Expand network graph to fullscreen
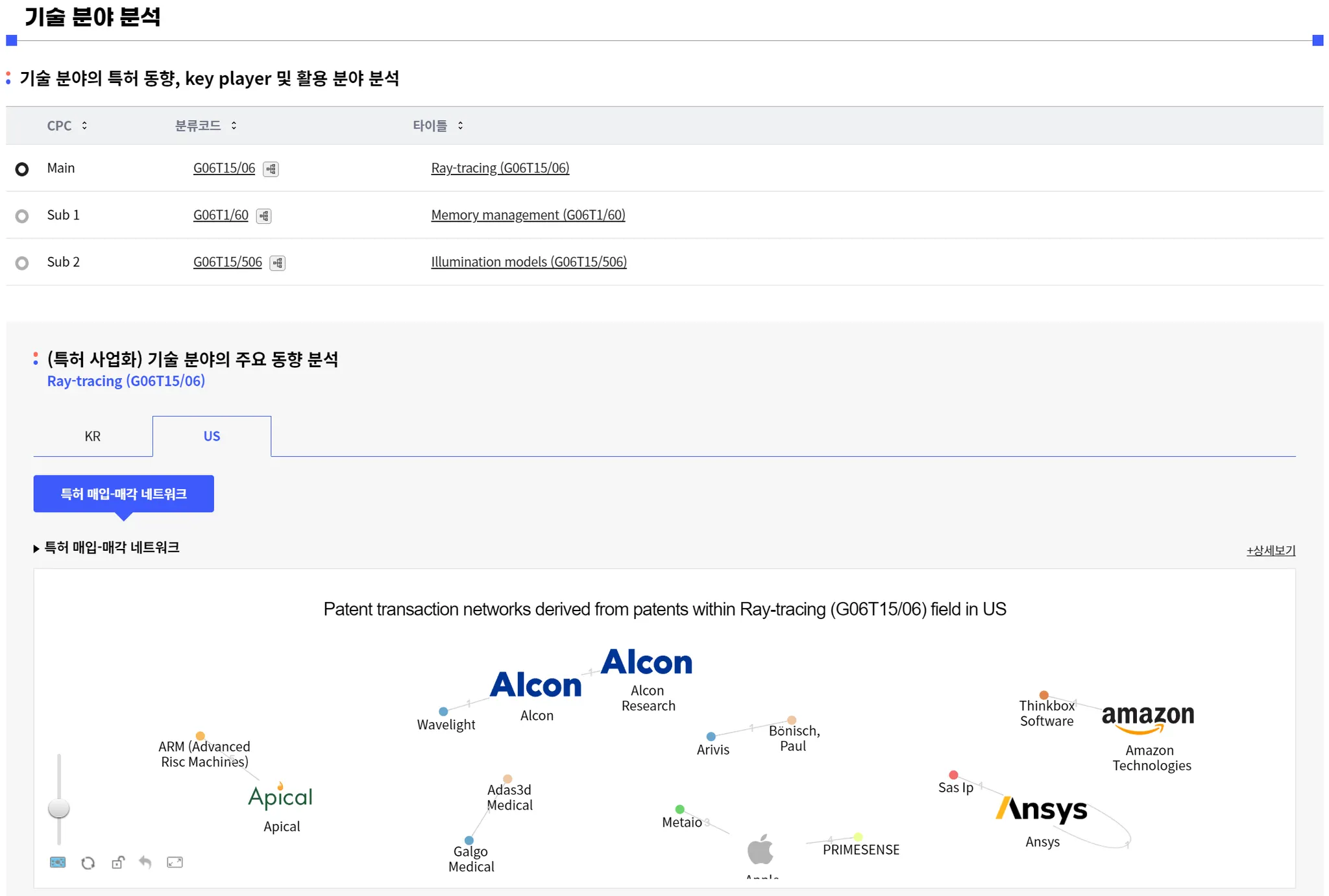 pyautogui.click(x=175, y=862)
